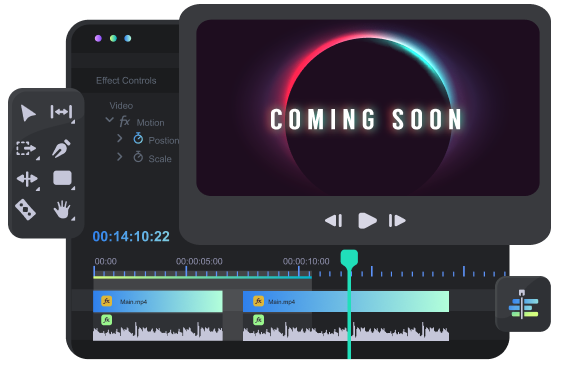Select the Hand tool
Screen dimensions: 576x379
point(62,210)
